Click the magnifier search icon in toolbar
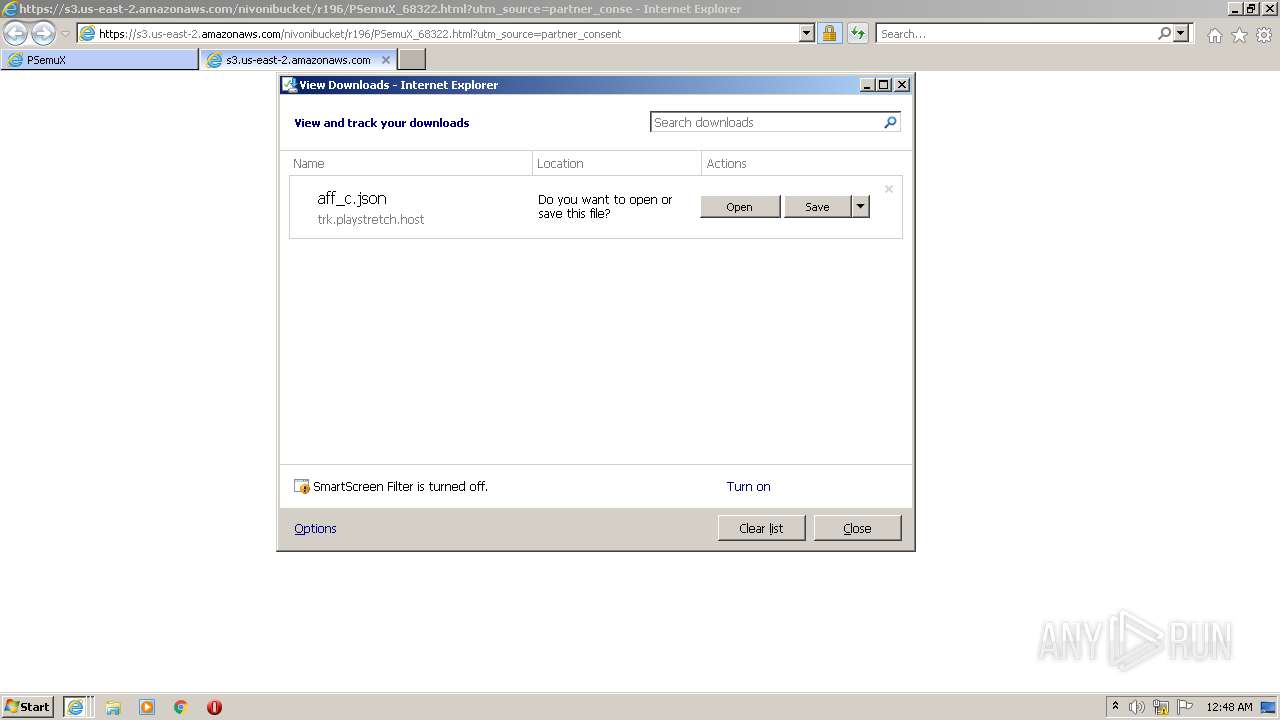The height and width of the screenshot is (720, 1280). [1164, 33]
